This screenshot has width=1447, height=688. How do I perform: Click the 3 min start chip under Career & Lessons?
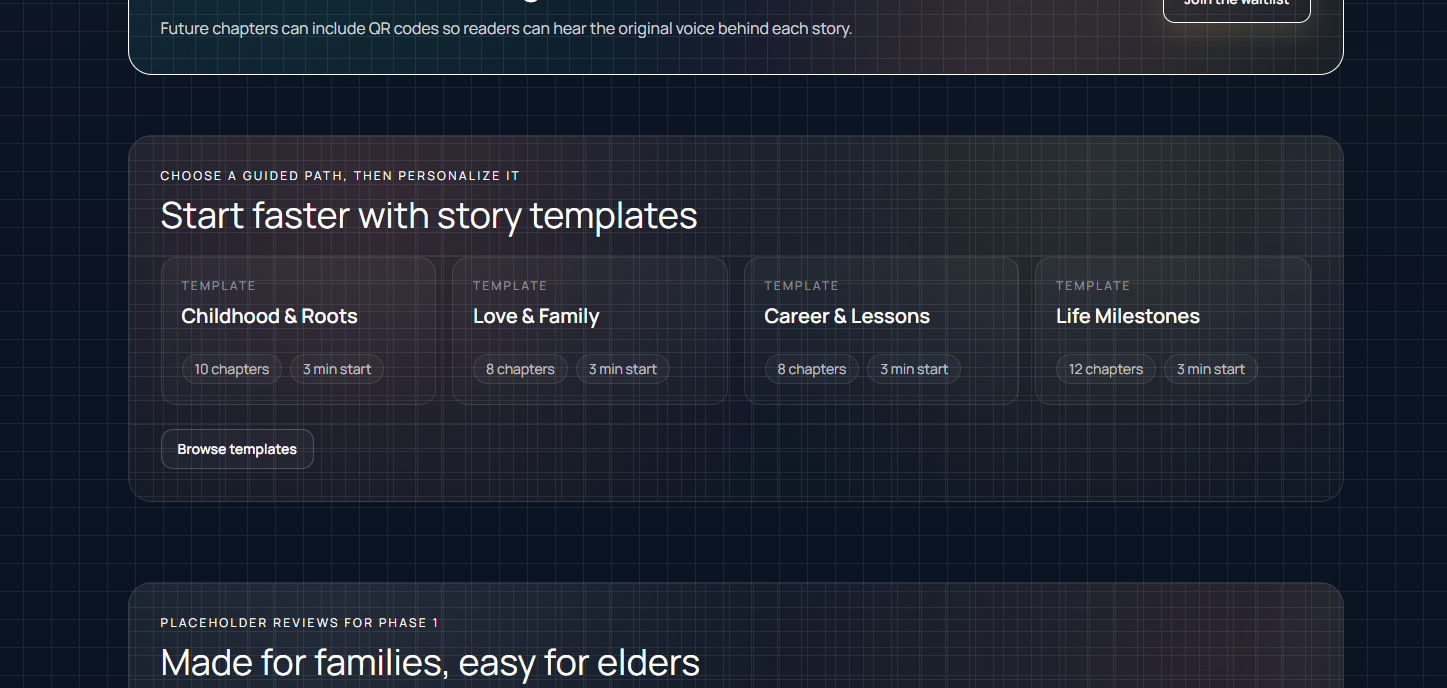tap(913, 369)
